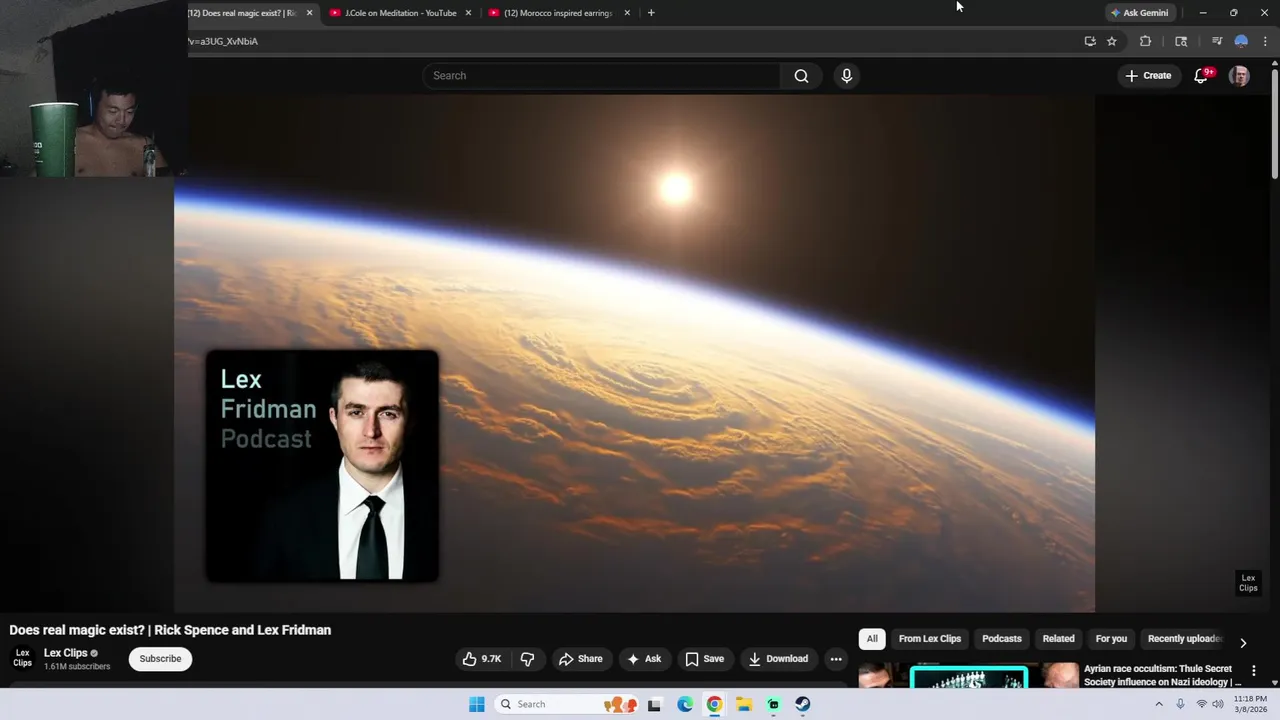Click the address bar URL
Image resolution: width=1280 pixels, height=720 pixels.
222,41
